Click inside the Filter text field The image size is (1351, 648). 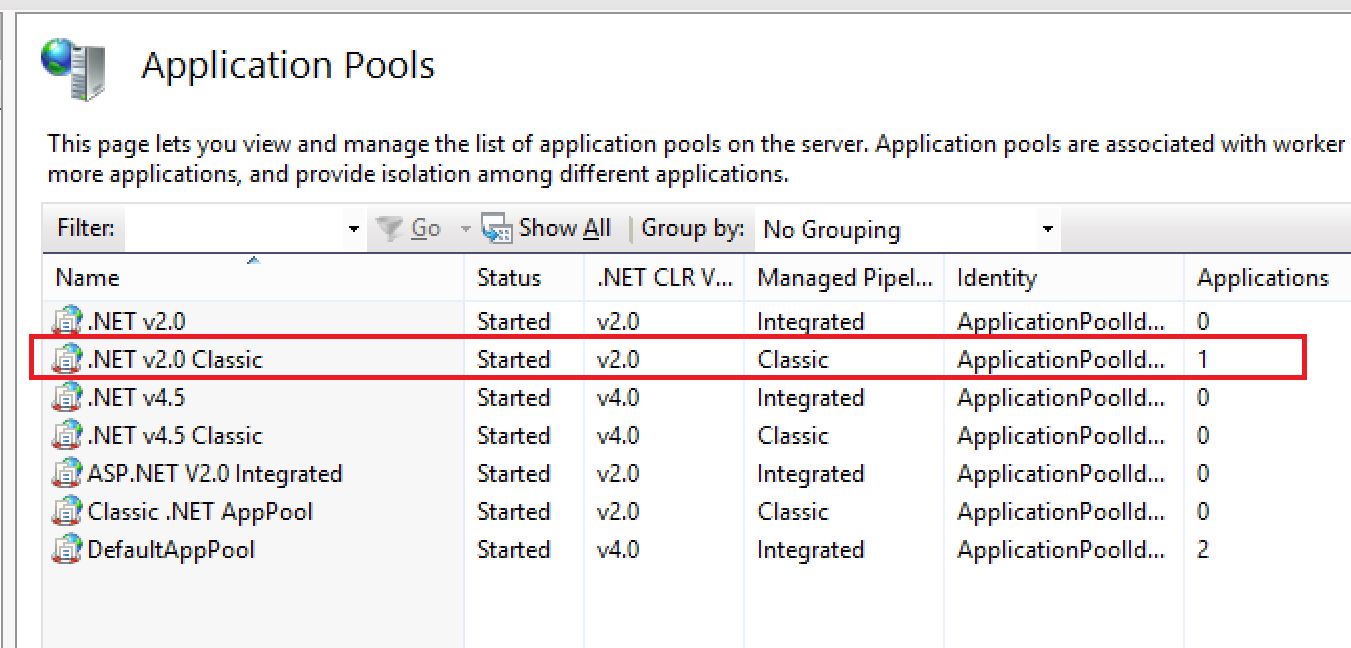235,230
